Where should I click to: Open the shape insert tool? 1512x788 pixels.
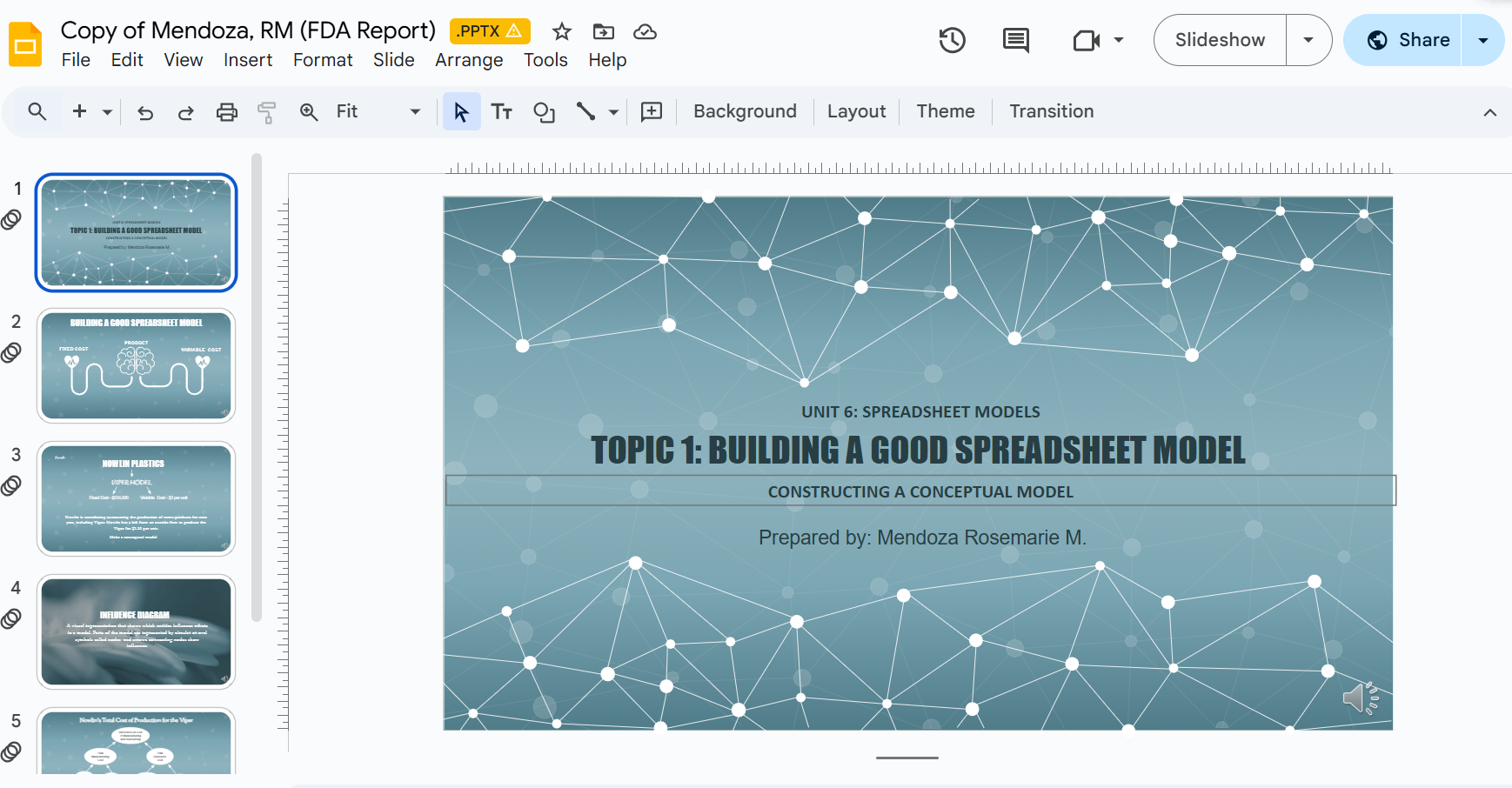pos(544,112)
